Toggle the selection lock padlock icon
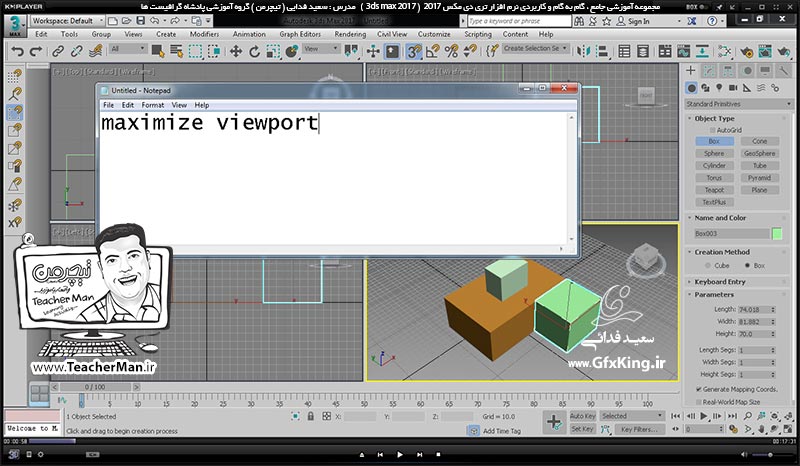The width and height of the screenshot is (800, 466). click(311, 416)
